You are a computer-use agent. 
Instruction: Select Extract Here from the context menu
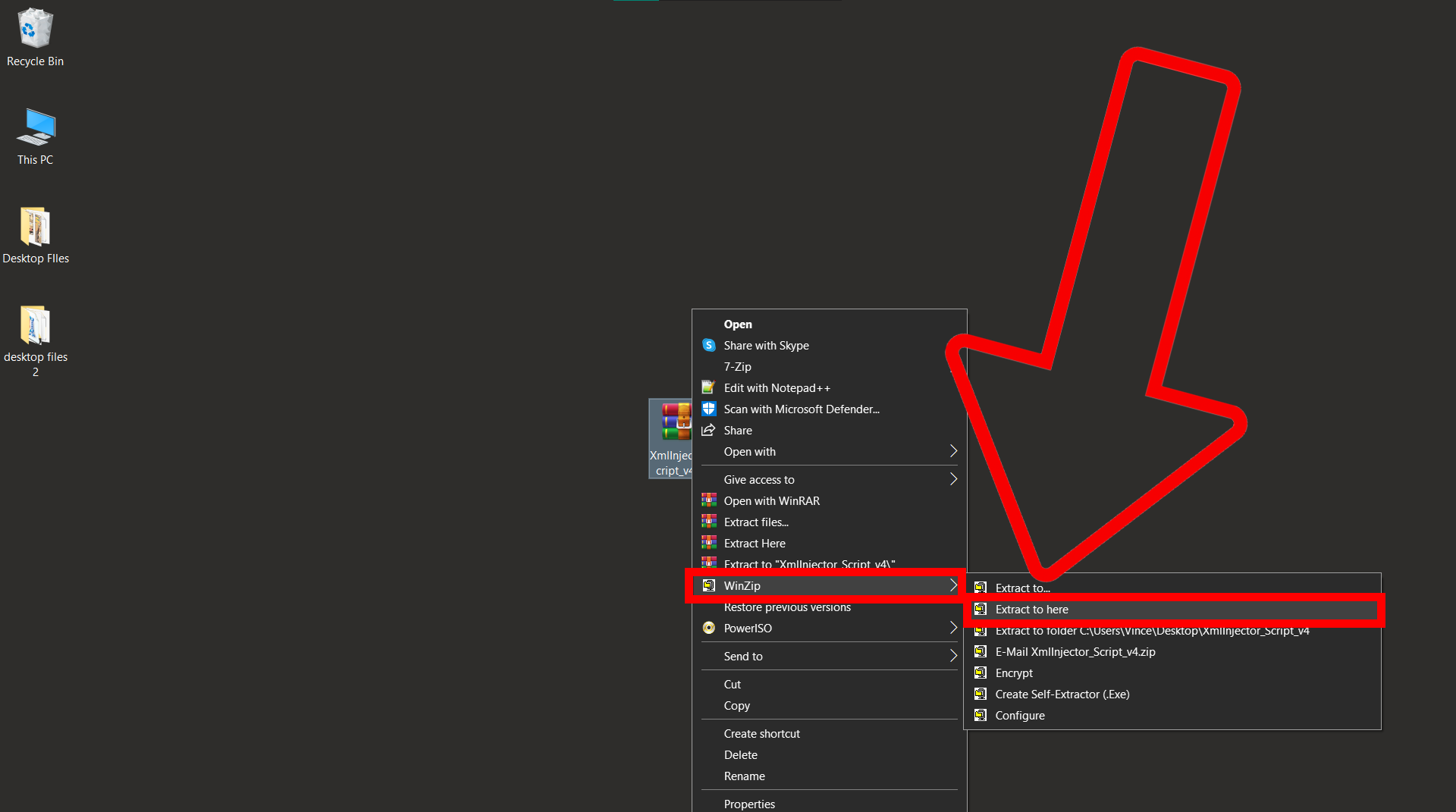[x=754, y=543]
